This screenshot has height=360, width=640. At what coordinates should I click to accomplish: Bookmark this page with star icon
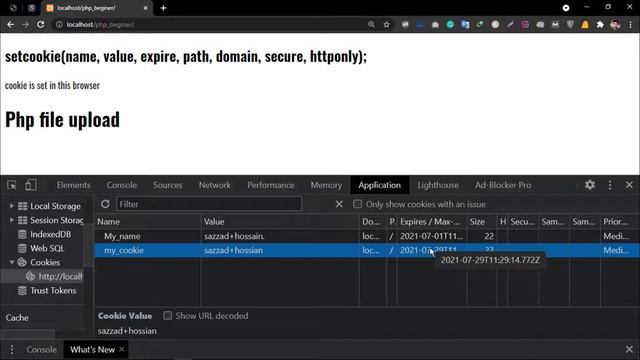pyautogui.click(x=386, y=24)
